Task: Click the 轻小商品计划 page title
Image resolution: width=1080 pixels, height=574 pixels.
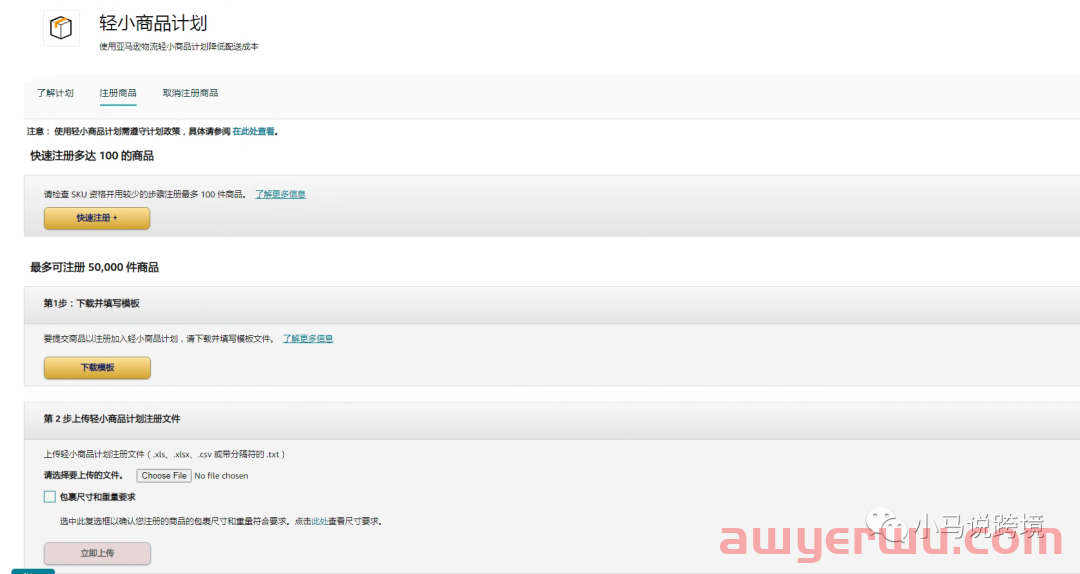Action: (153, 23)
